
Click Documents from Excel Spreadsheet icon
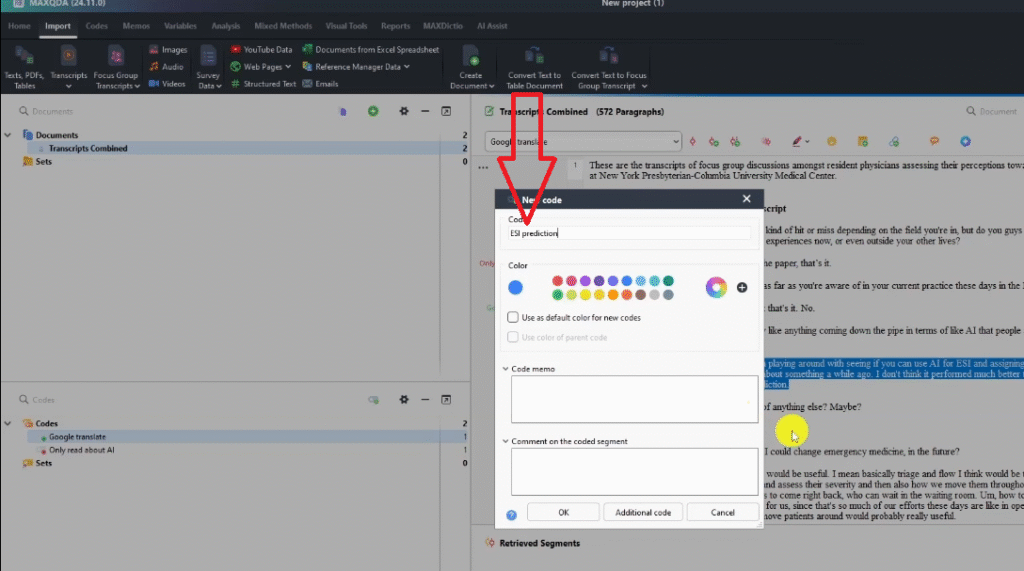[308, 49]
